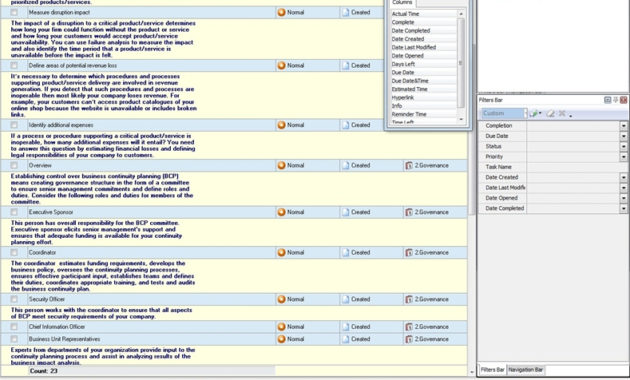Image resolution: width=630 pixels, height=380 pixels.
Task: Click the Created page icon in the Overview row
Action: pos(346,165)
